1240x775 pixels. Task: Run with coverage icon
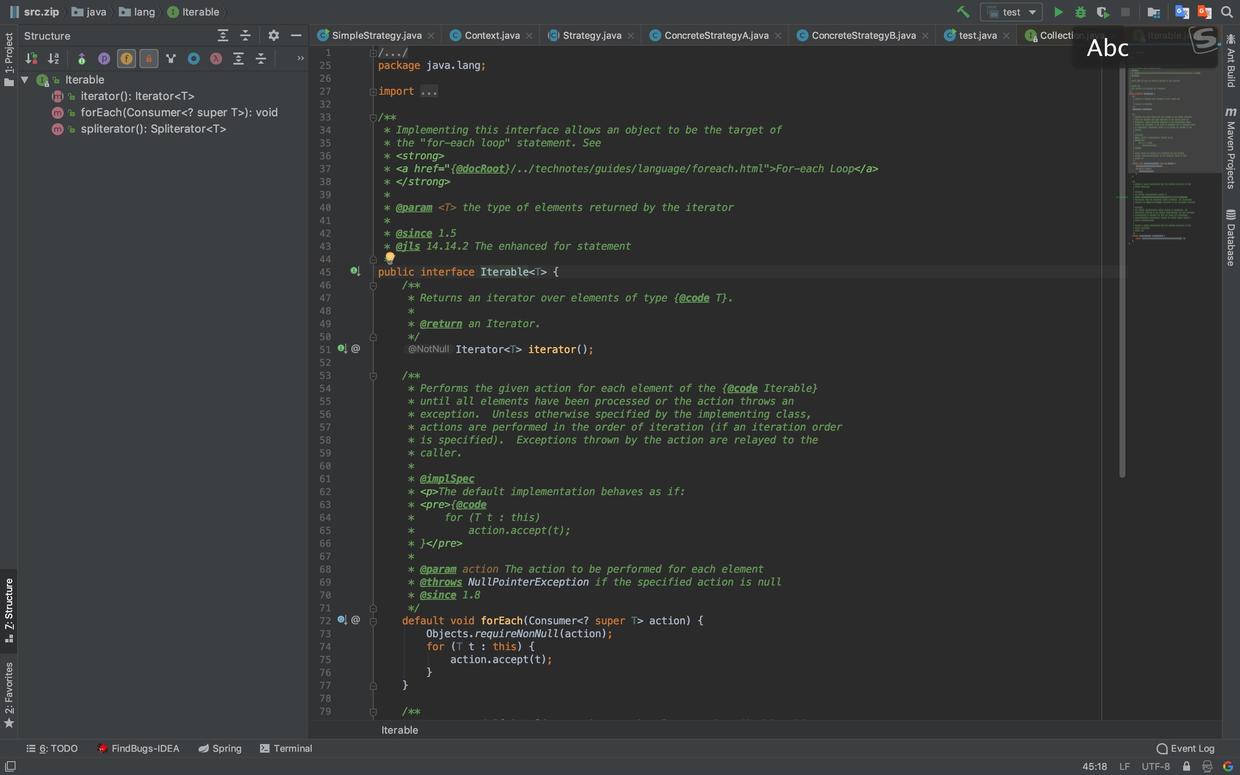click(x=1102, y=12)
